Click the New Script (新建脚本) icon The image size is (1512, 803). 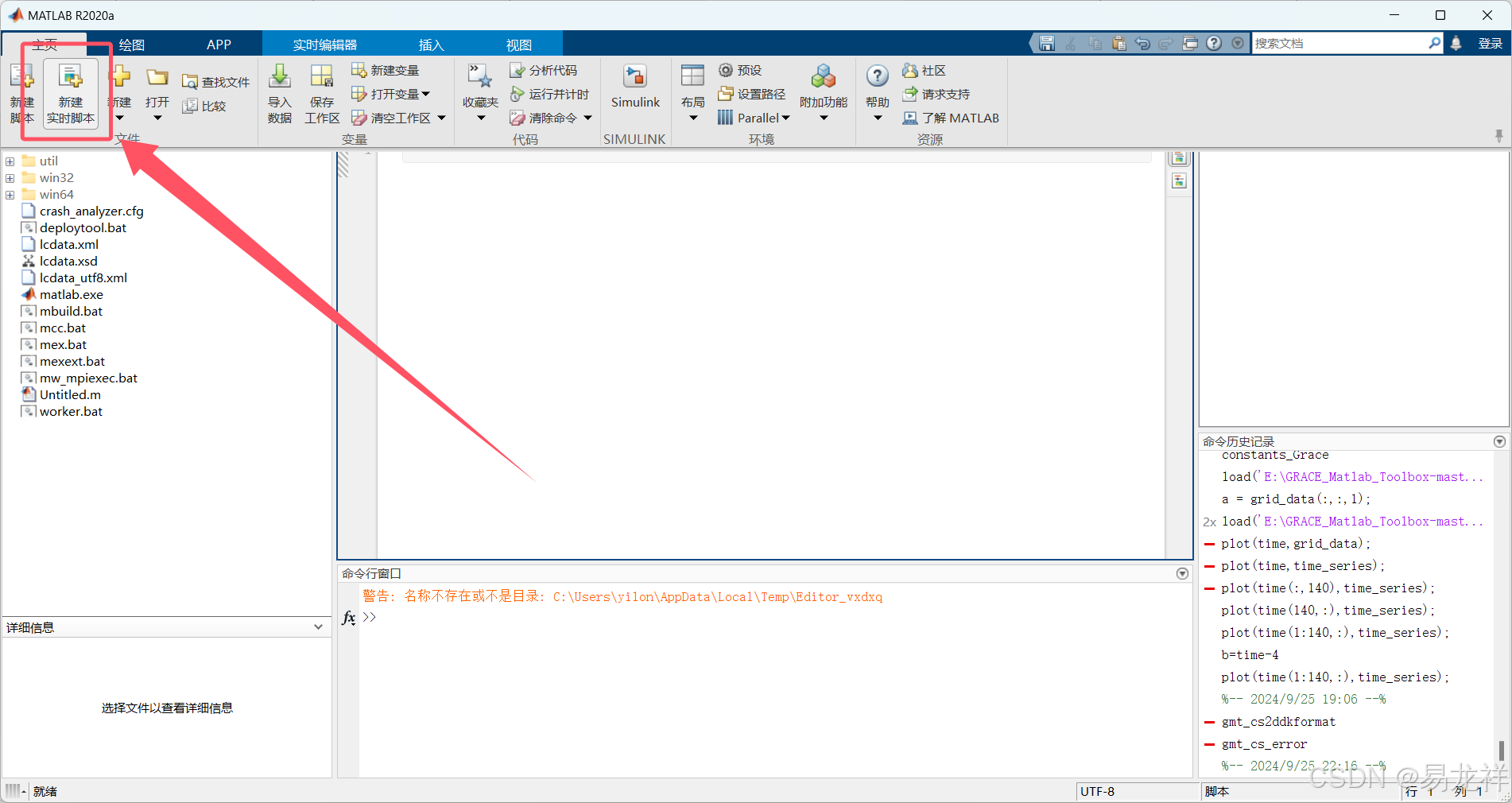21,77
